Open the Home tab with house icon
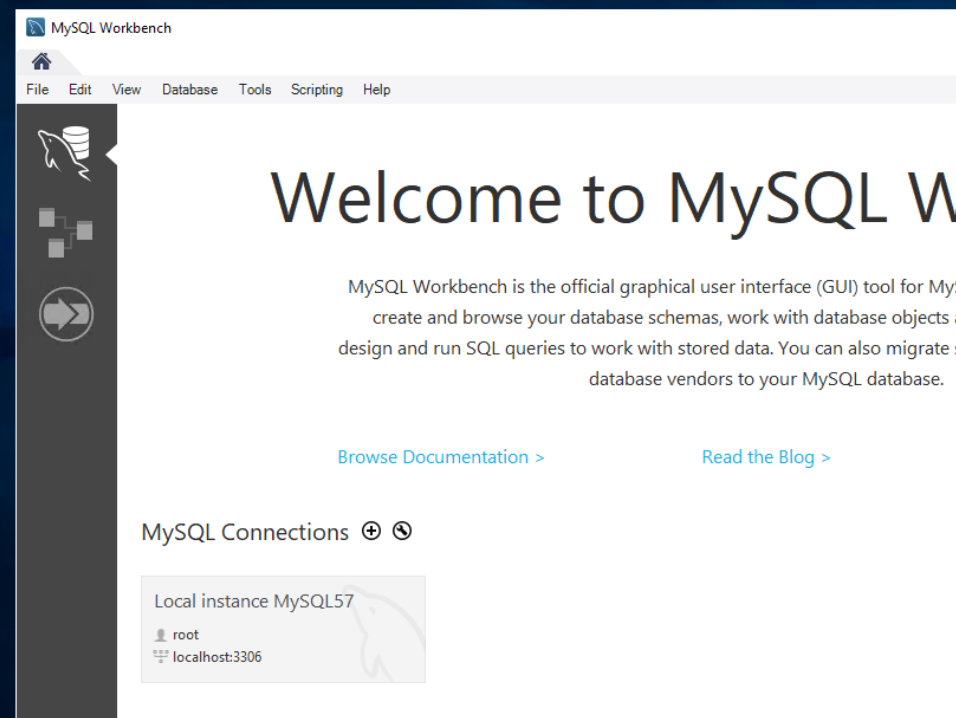 click(x=41, y=61)
